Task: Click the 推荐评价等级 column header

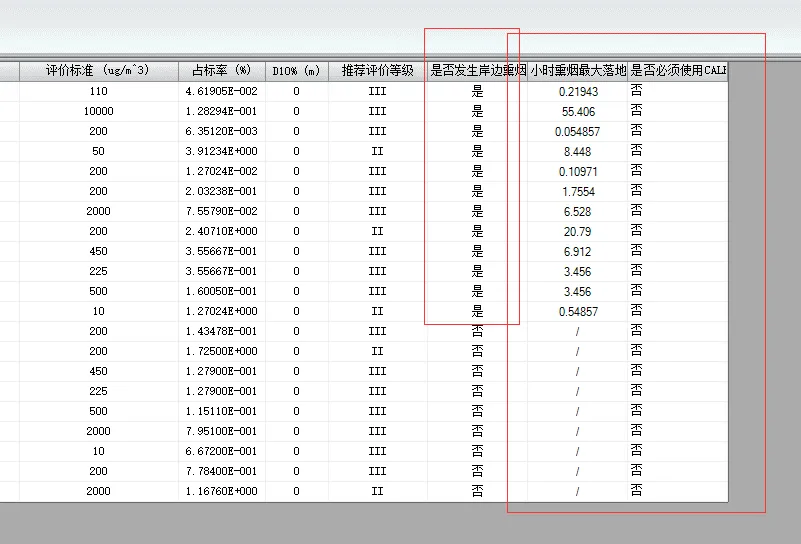Action: pos(378,70)
